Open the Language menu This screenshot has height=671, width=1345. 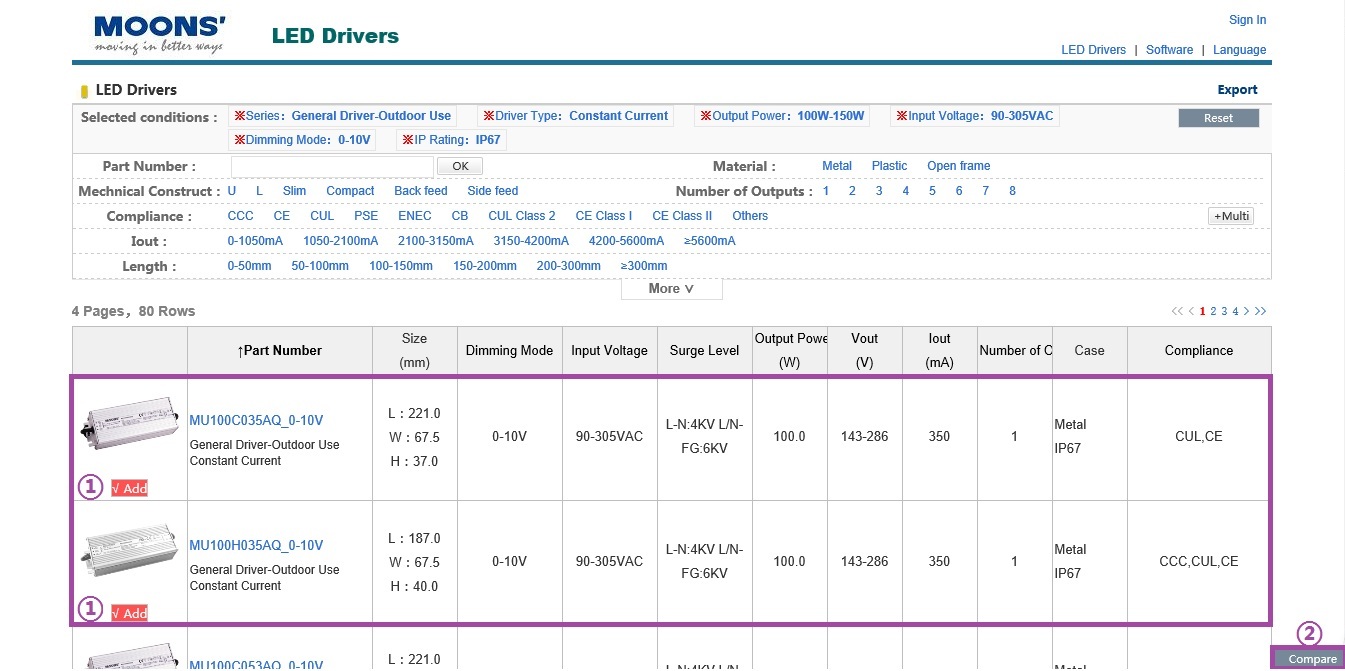click(x=1239, y=50)
